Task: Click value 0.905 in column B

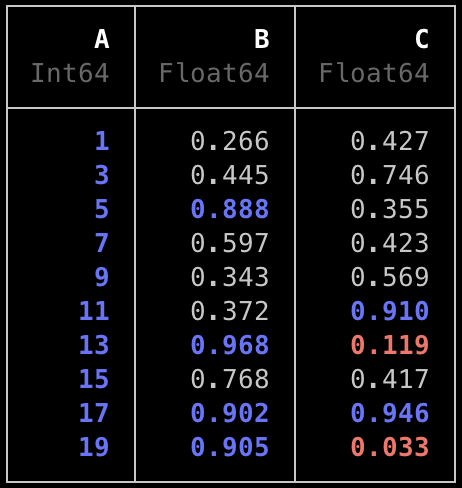Action: coord(230,447)
